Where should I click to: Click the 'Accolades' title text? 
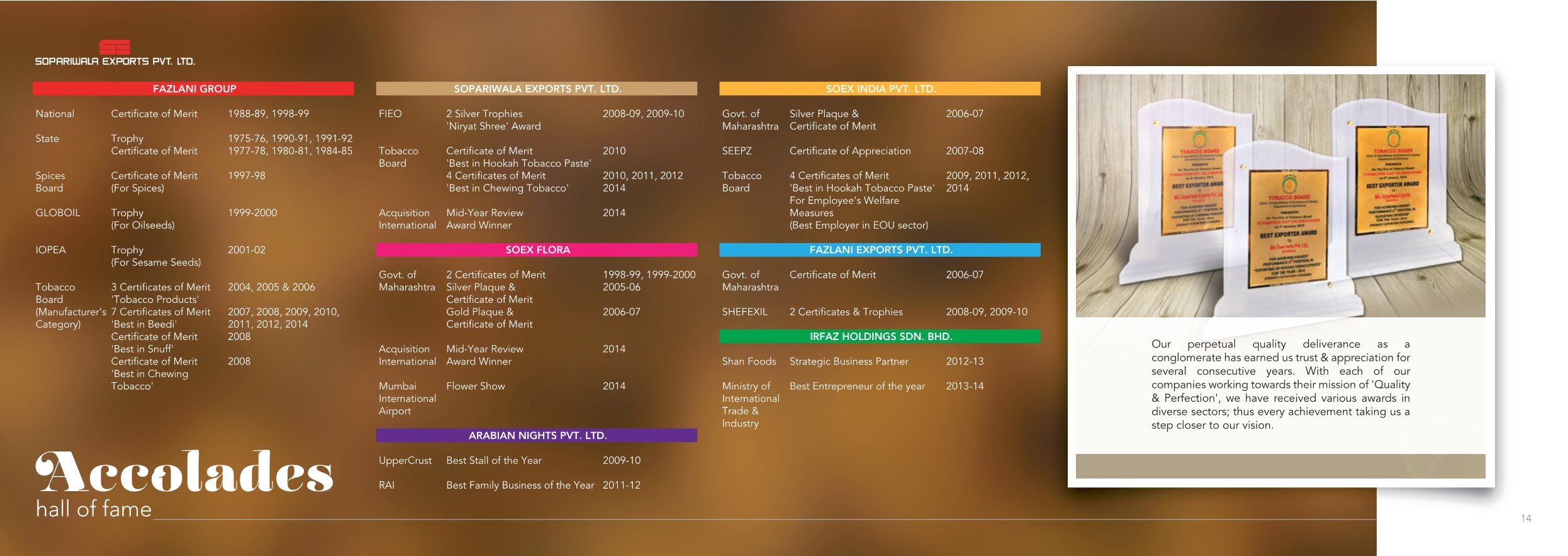click(x=184, y=471)
